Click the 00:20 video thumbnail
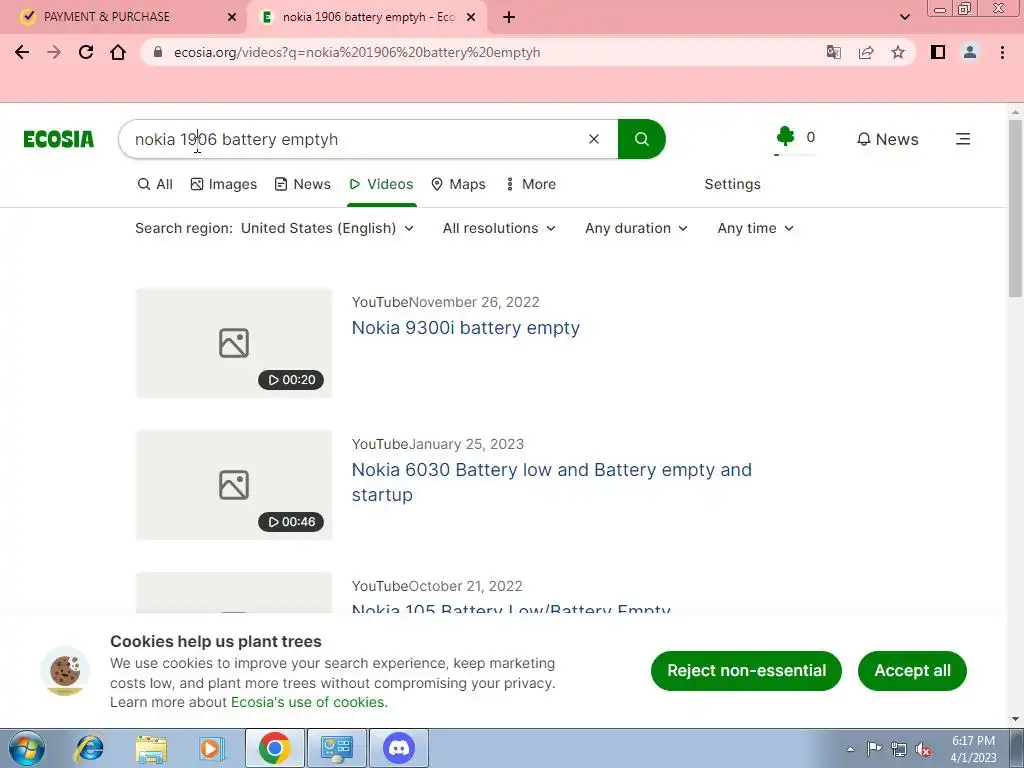The image size is (1024, 768). tap(234, 343)
